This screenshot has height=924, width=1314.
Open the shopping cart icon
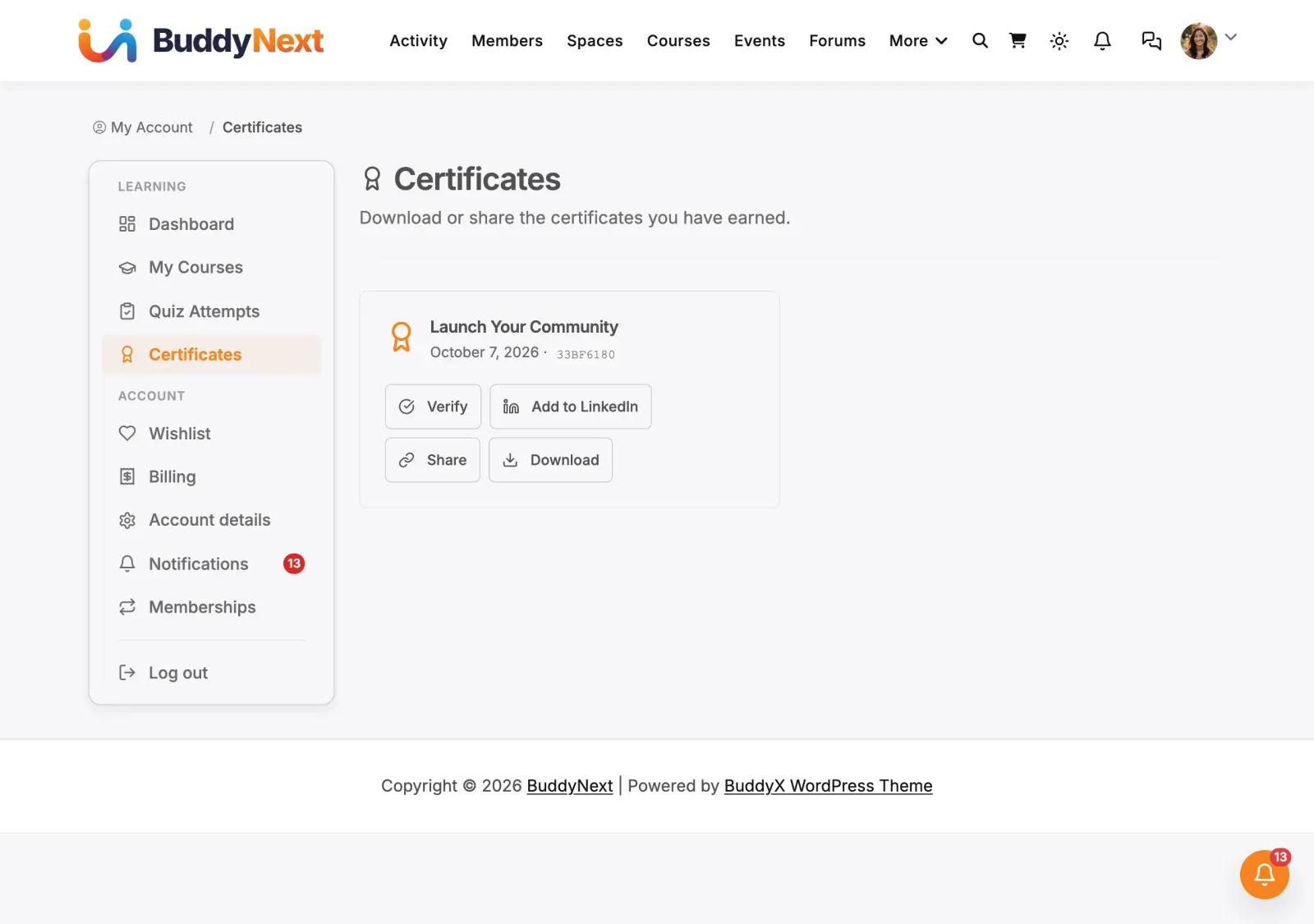1018,40
